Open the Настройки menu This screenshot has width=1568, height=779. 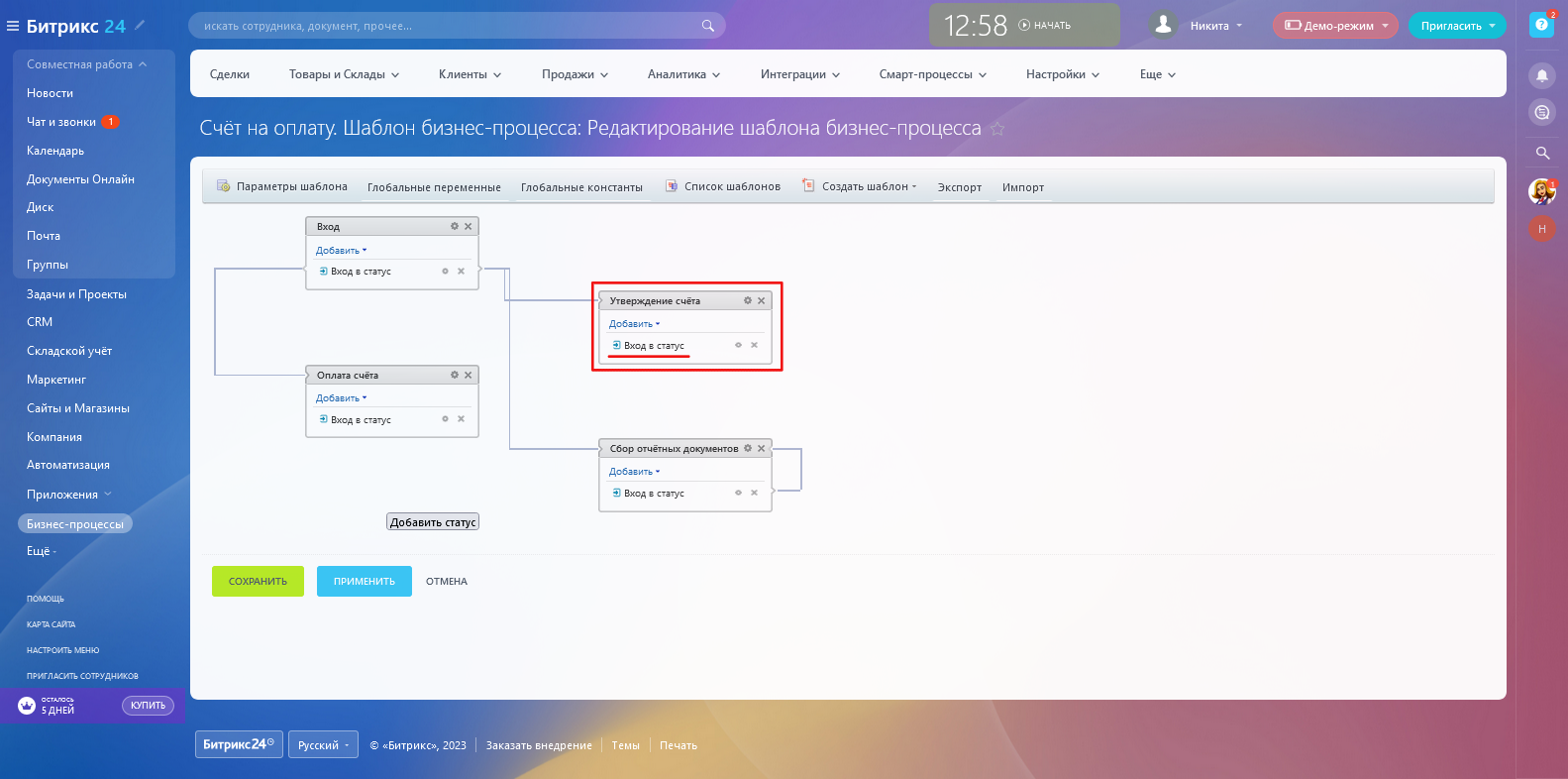[x=1062, y=74]
